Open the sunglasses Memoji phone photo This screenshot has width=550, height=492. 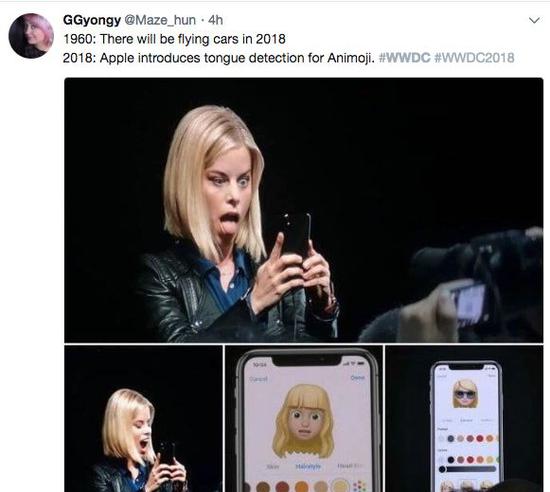pyautogui.click(x=464, y=418)
